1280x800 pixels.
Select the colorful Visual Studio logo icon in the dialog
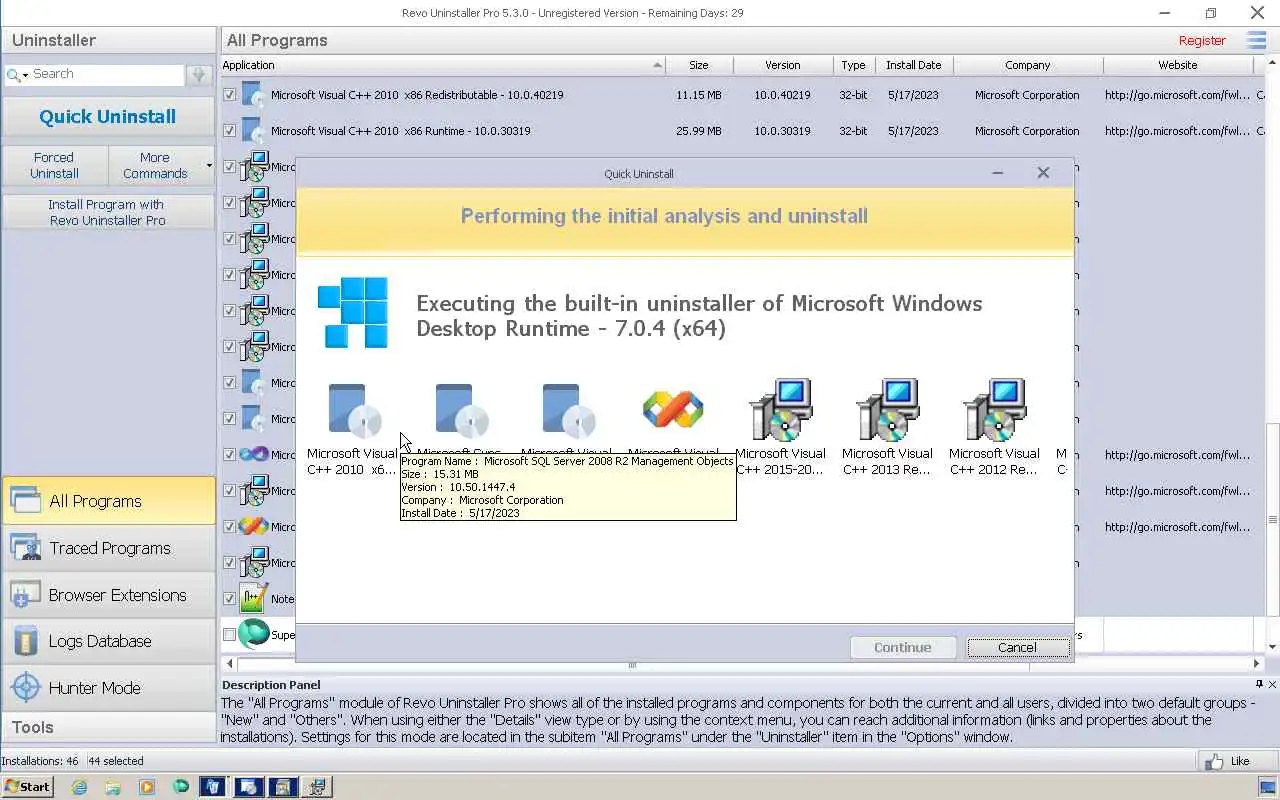coord(673,409)
